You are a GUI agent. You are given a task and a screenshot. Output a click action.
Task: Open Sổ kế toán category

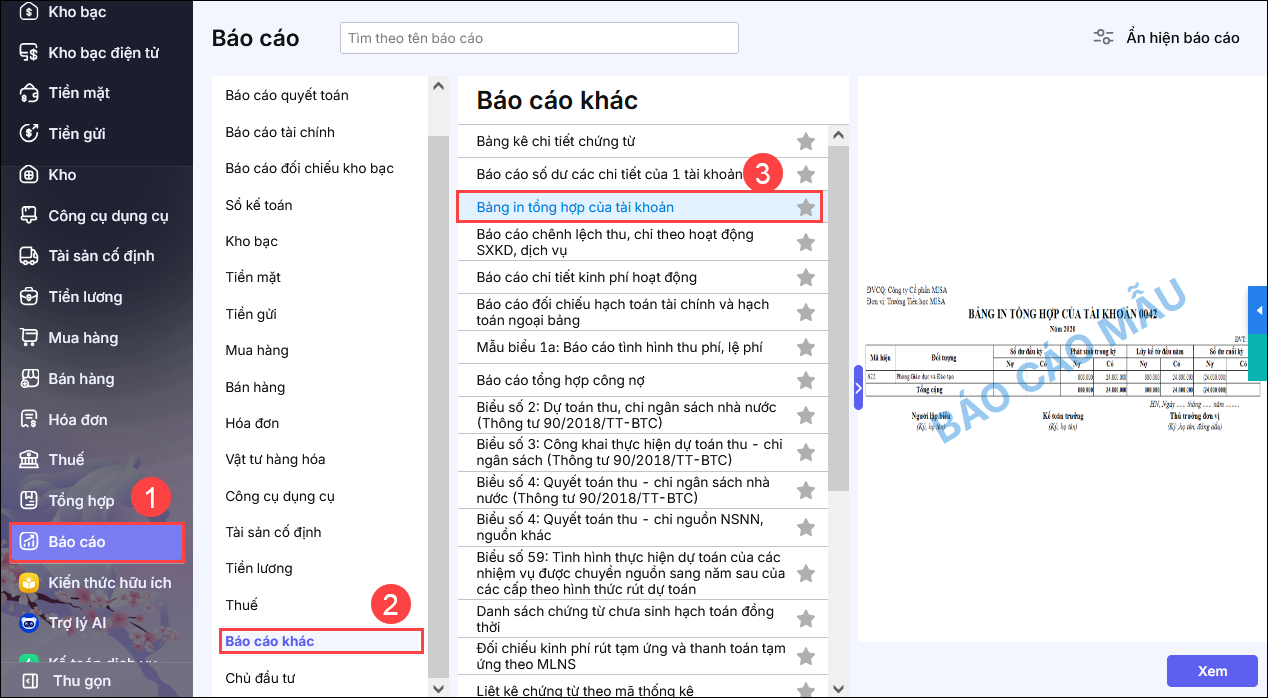point(259,205)
